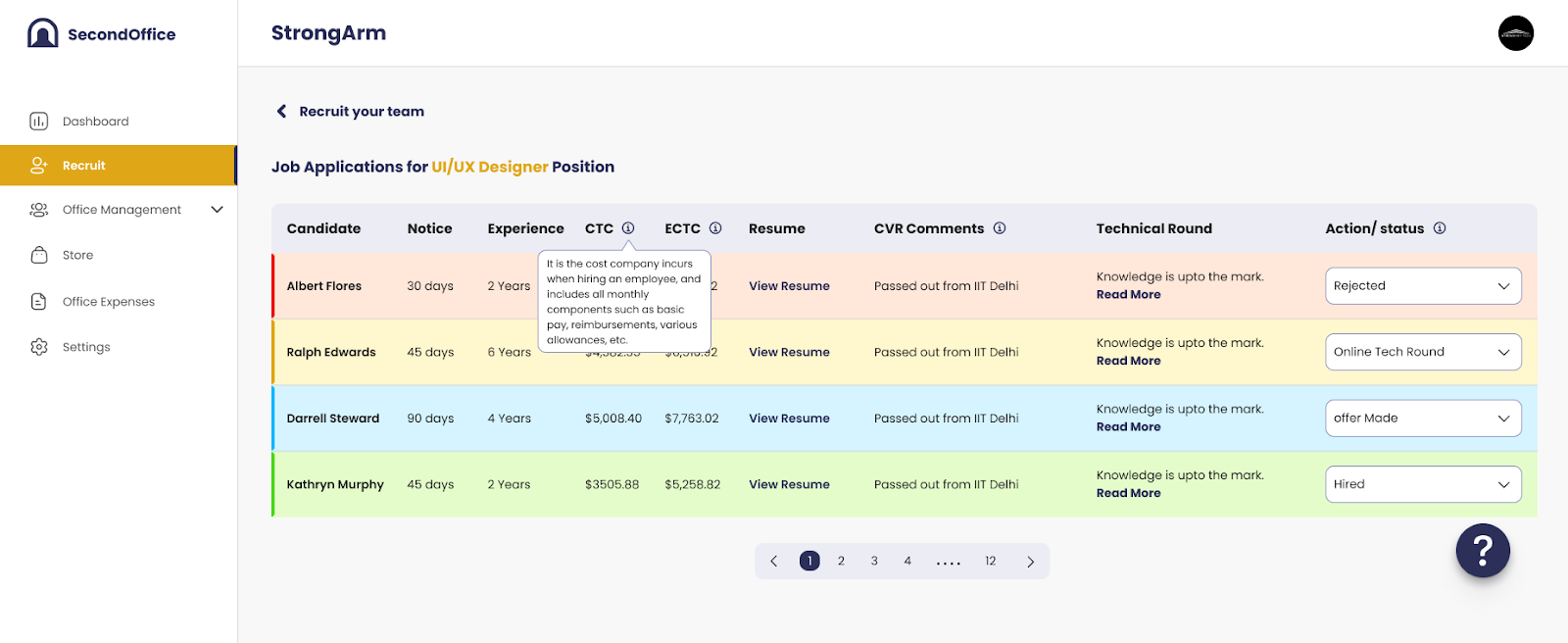Screen dimensions: 1568x643
Task: Expand the Office Management menu
Action: [217, 210]
